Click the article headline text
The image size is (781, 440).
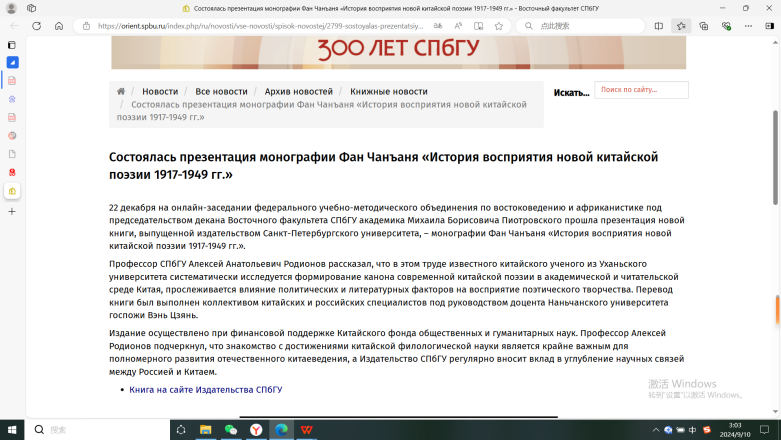point(384,165)
